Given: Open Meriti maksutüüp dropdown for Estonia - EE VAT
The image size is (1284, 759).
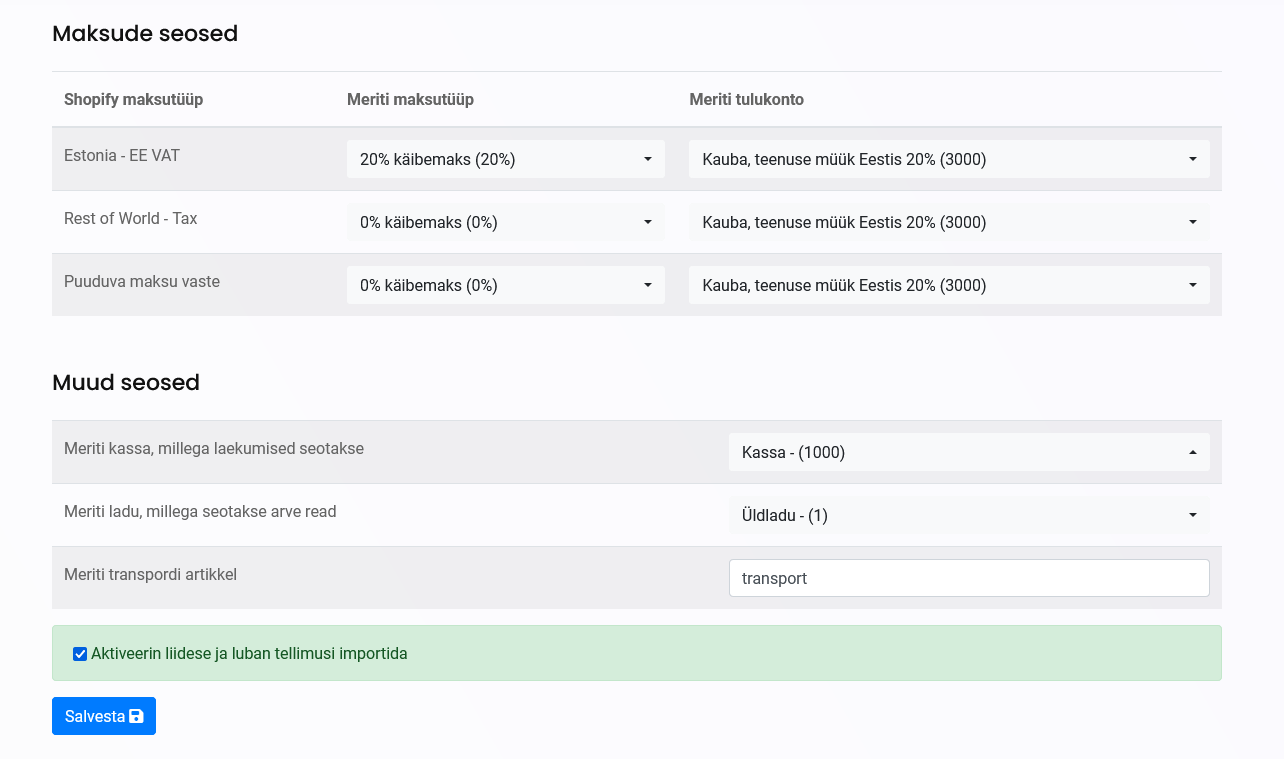Looking at the screenshot, I should click(505, 159).
